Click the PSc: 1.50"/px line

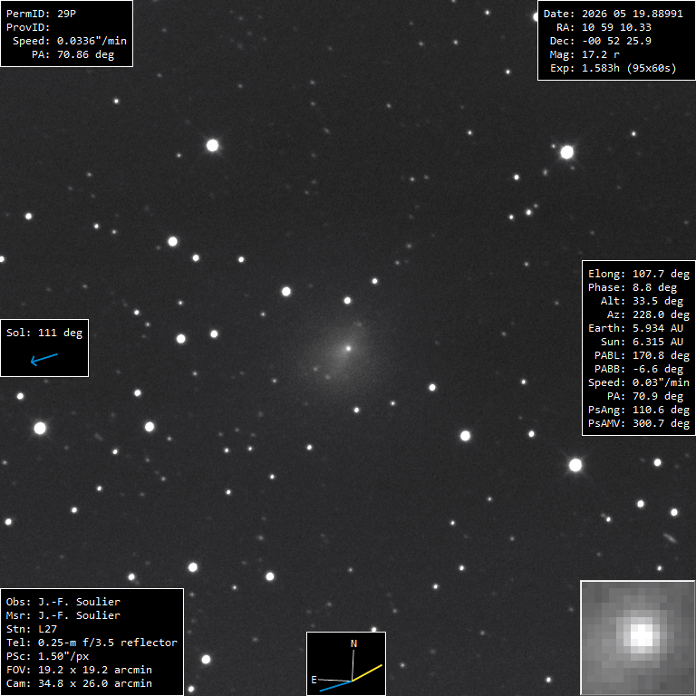pyautogui.click(x=47, y=656)
